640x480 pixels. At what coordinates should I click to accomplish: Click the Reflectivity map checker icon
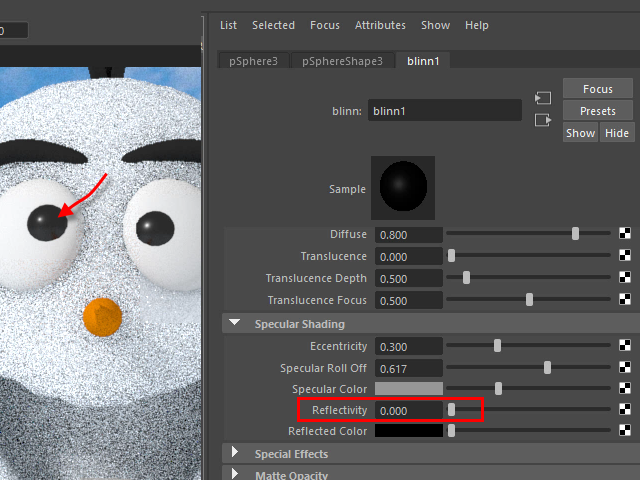626,410
